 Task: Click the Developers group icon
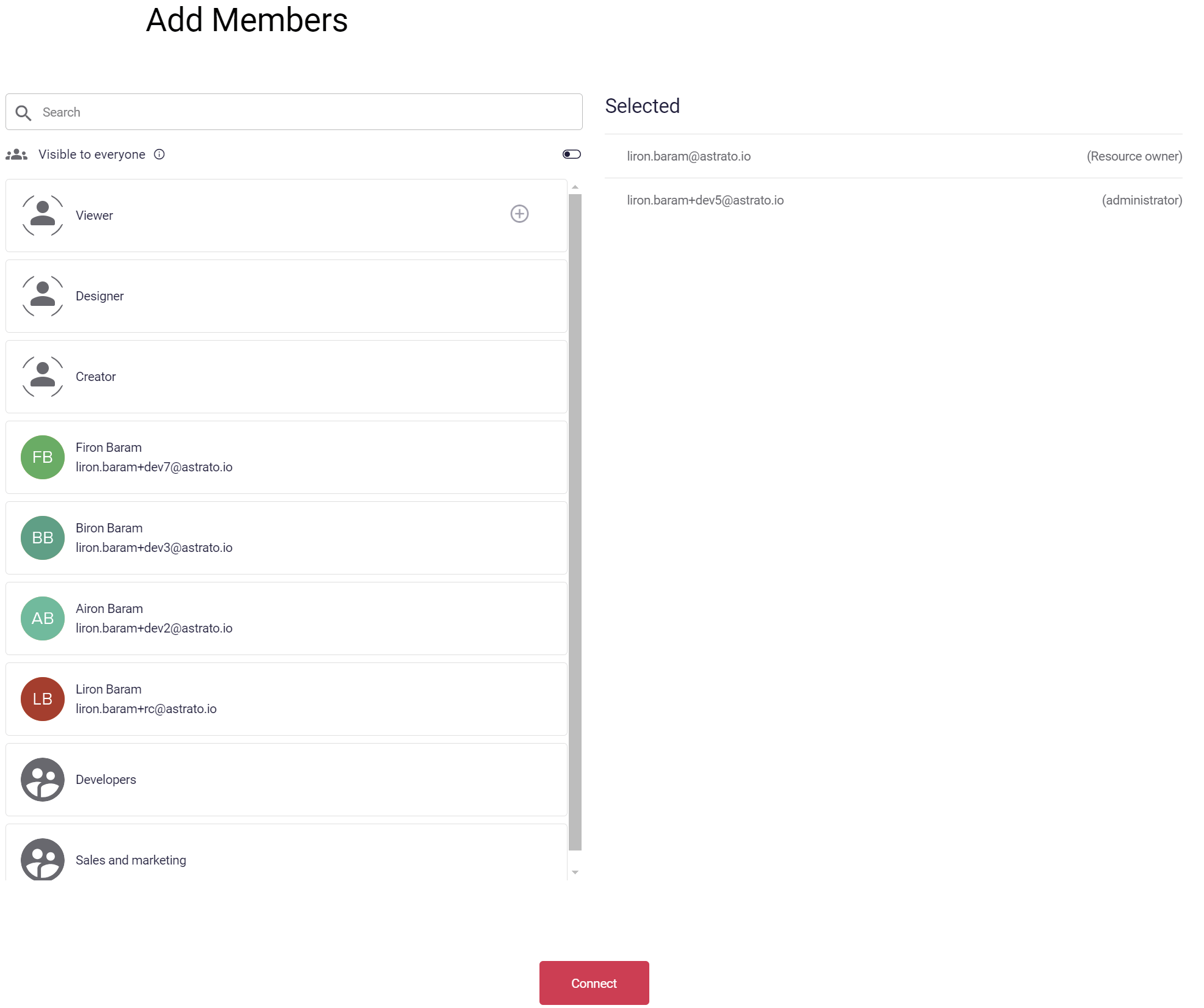[x=42, y=779]
